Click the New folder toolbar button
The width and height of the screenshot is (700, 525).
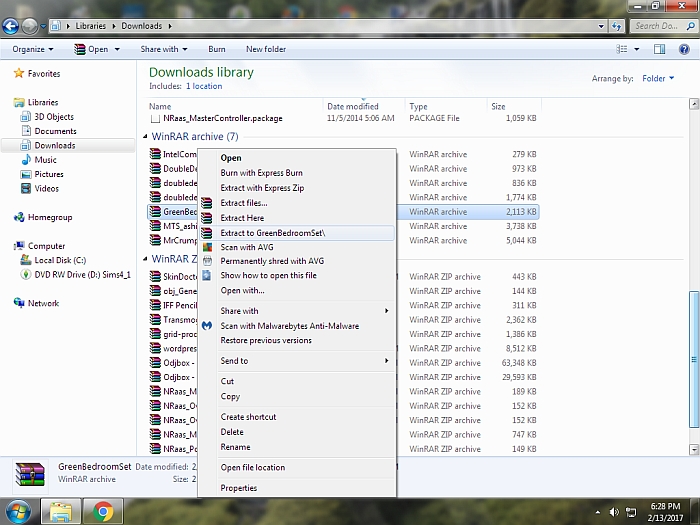pos(266,49)
